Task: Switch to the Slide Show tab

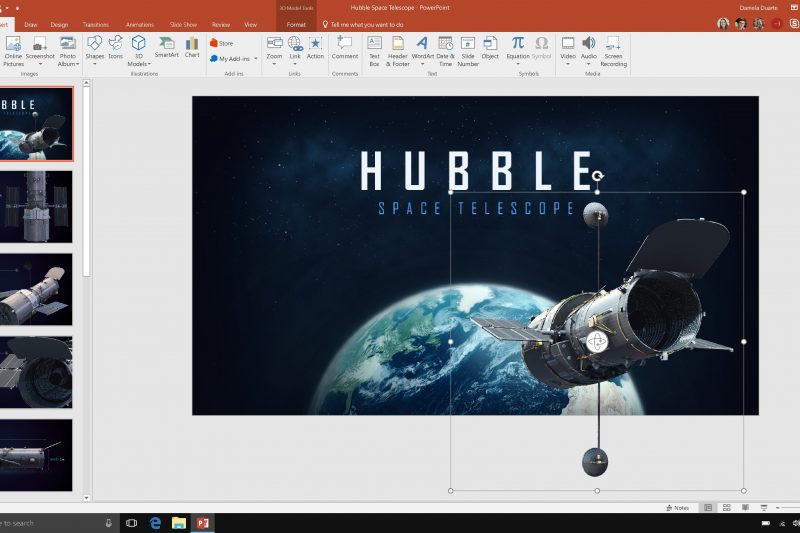Action: click(183, 24)
